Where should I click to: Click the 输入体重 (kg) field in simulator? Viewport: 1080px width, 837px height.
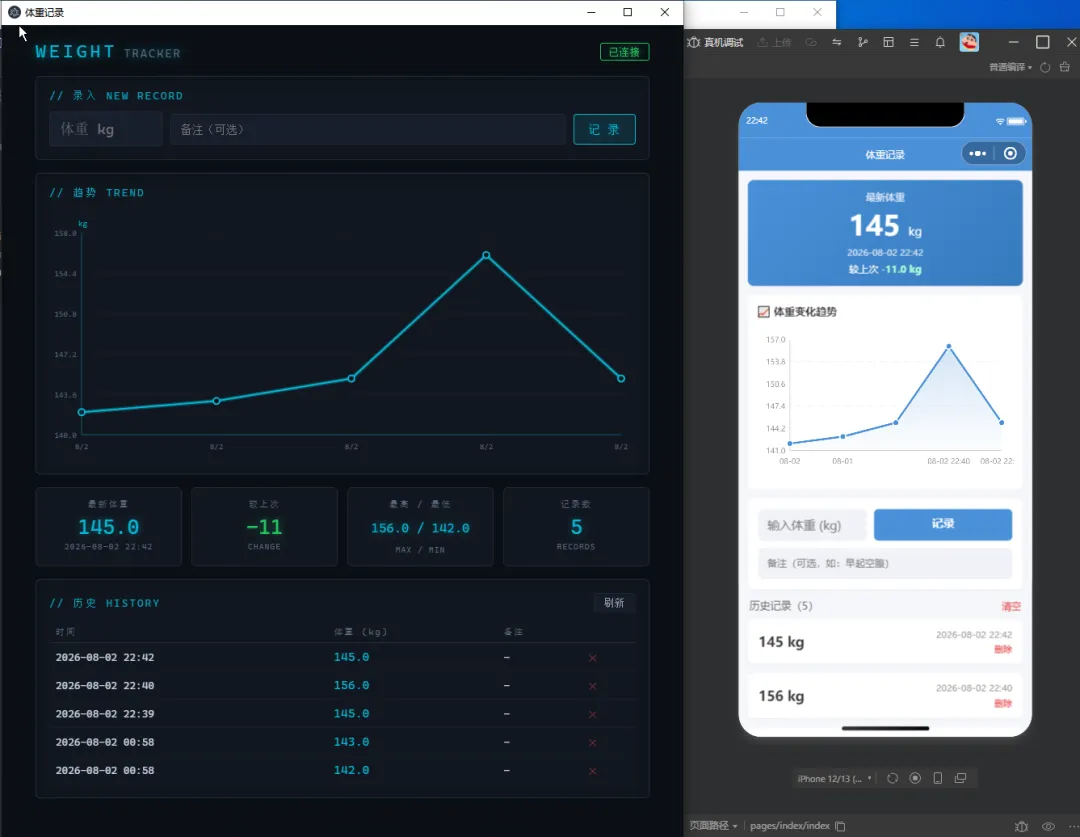pos(811,526)
